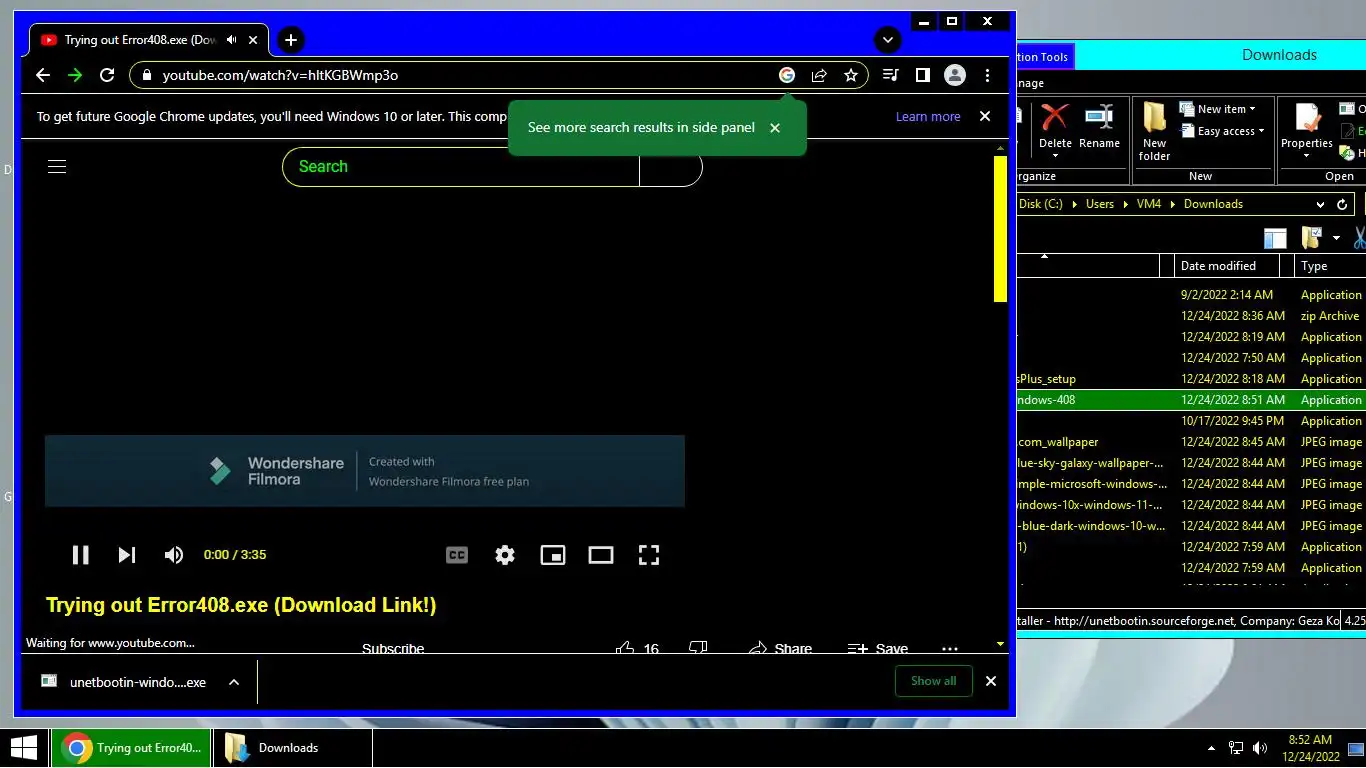This screenshot has height=768, width=1366.
Task: Toggle the preview pane icon in Explorer
Action: pos(1275,238)
